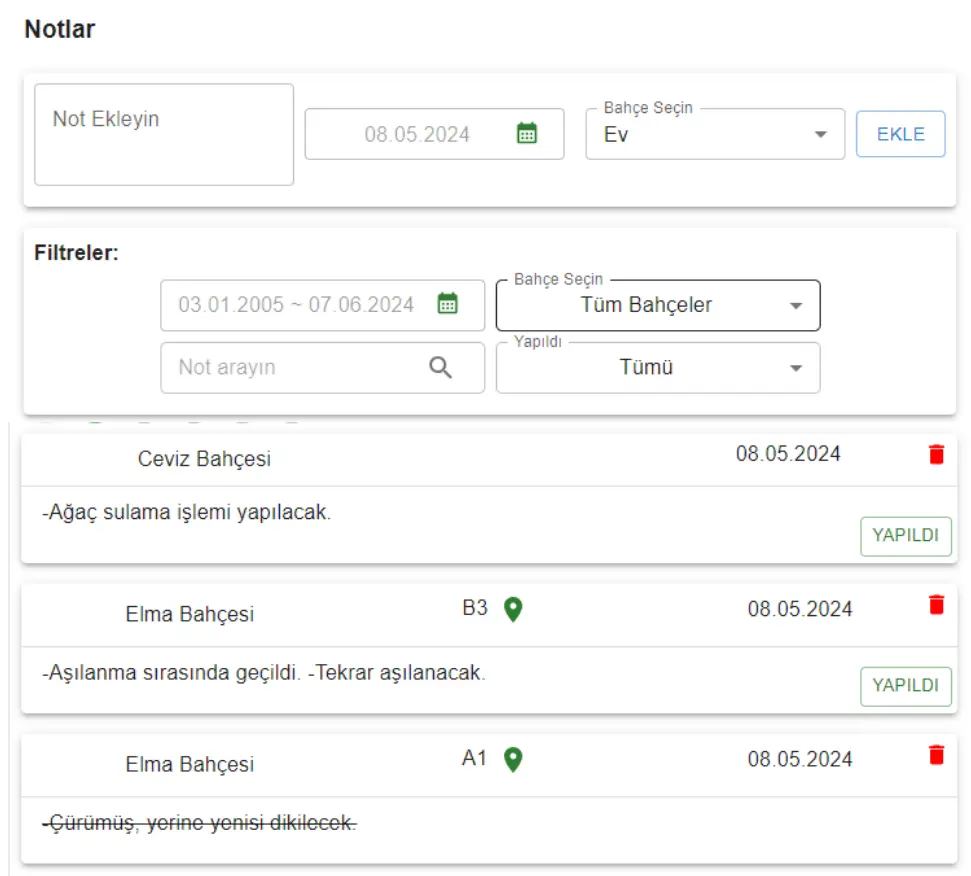Open calendar icon in filter date range
This screenshot has height=876, width=971.
tap(448, 305)
